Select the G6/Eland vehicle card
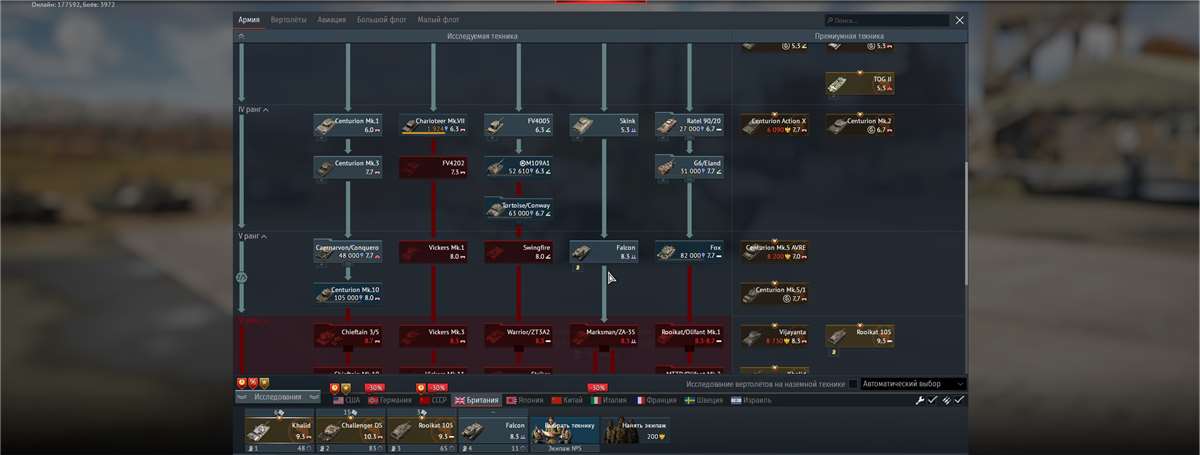Image resolution: width=1200 pixels, height=455 pixels. 690,167
